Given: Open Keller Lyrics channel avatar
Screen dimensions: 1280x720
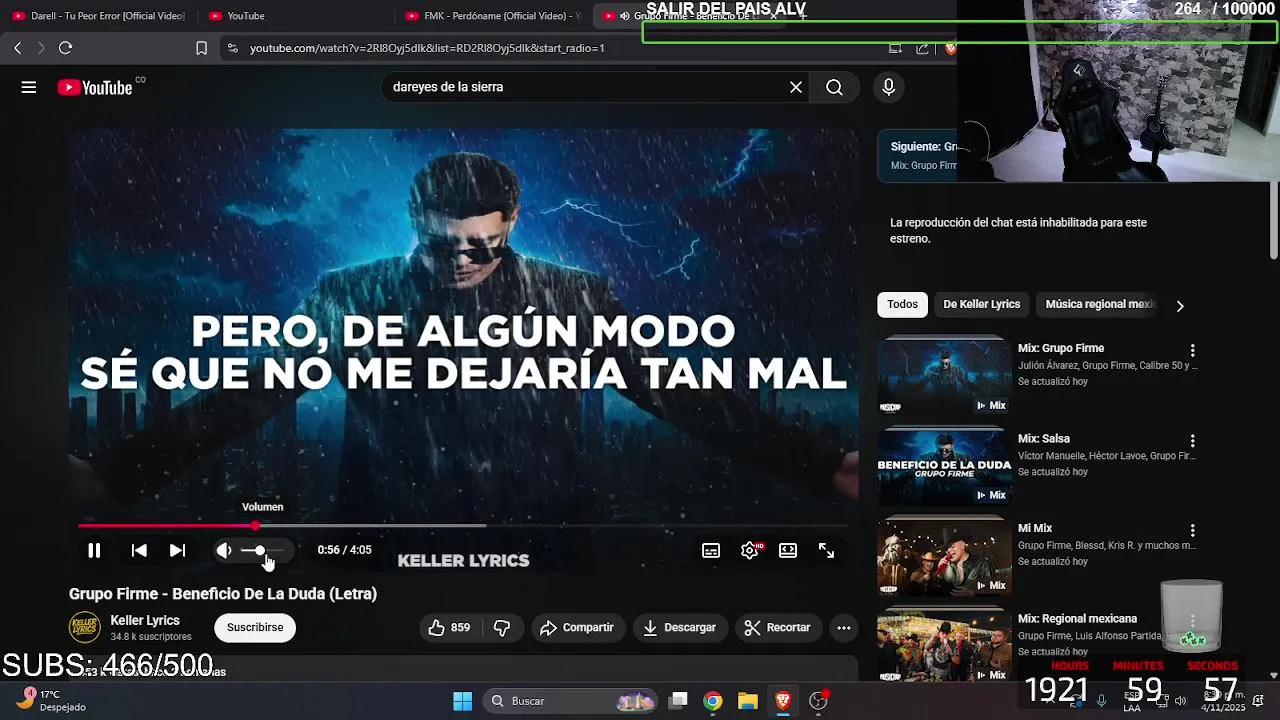Looking at the screenshot, I should (x=85, y=628).
